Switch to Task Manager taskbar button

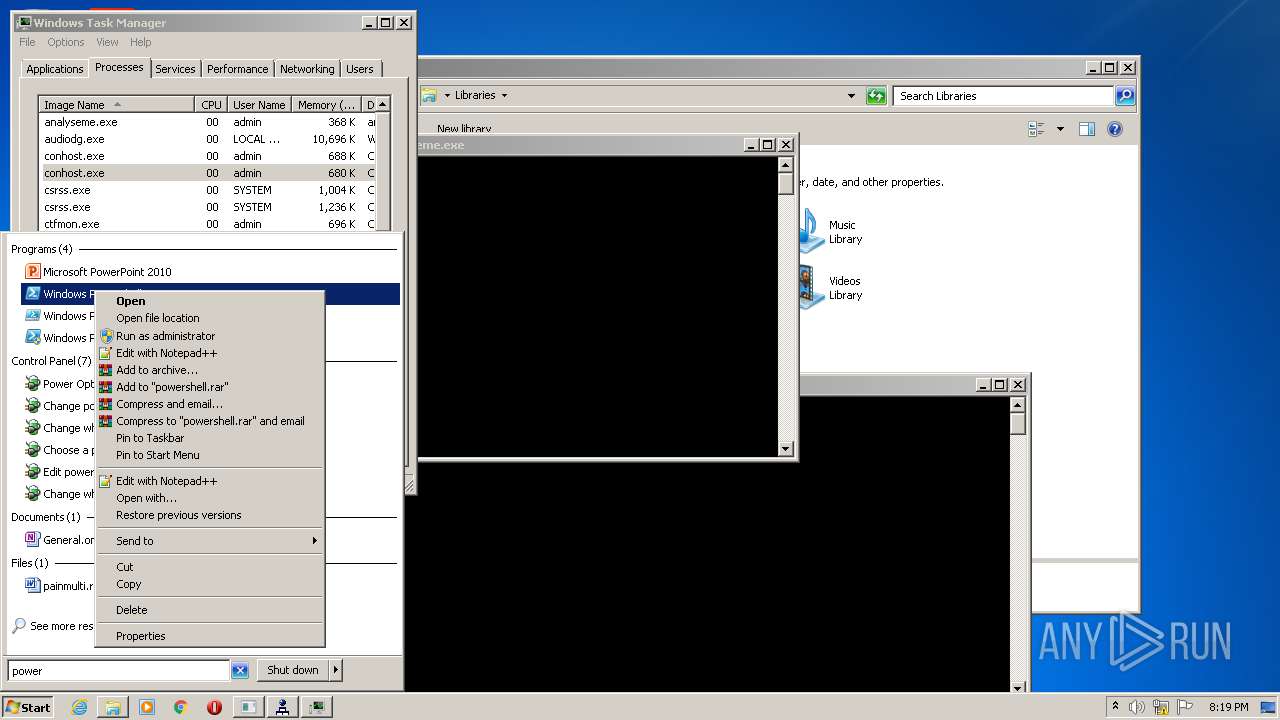(x=317, y=707)
